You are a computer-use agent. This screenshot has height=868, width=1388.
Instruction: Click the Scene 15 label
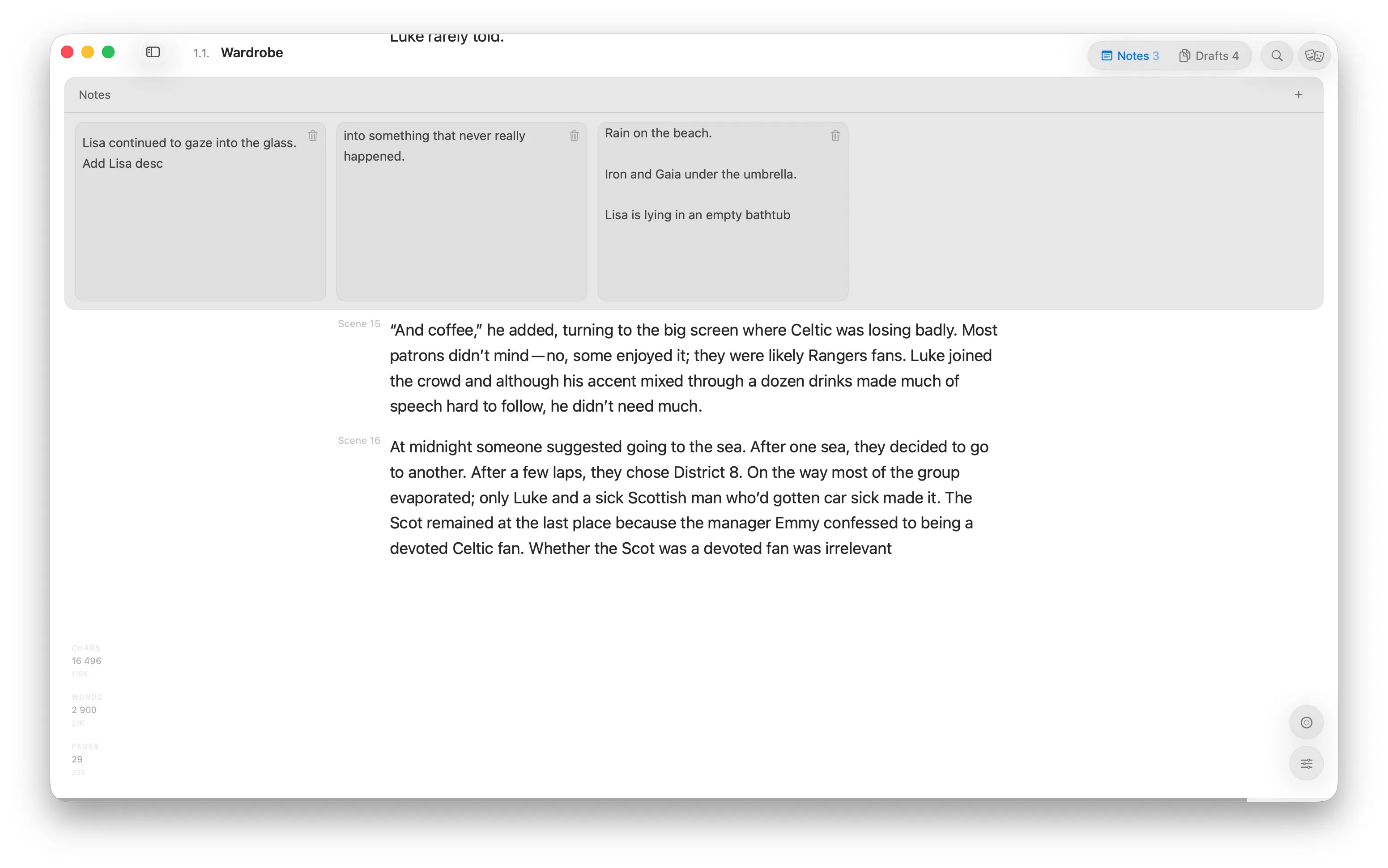tap(359, 324)
